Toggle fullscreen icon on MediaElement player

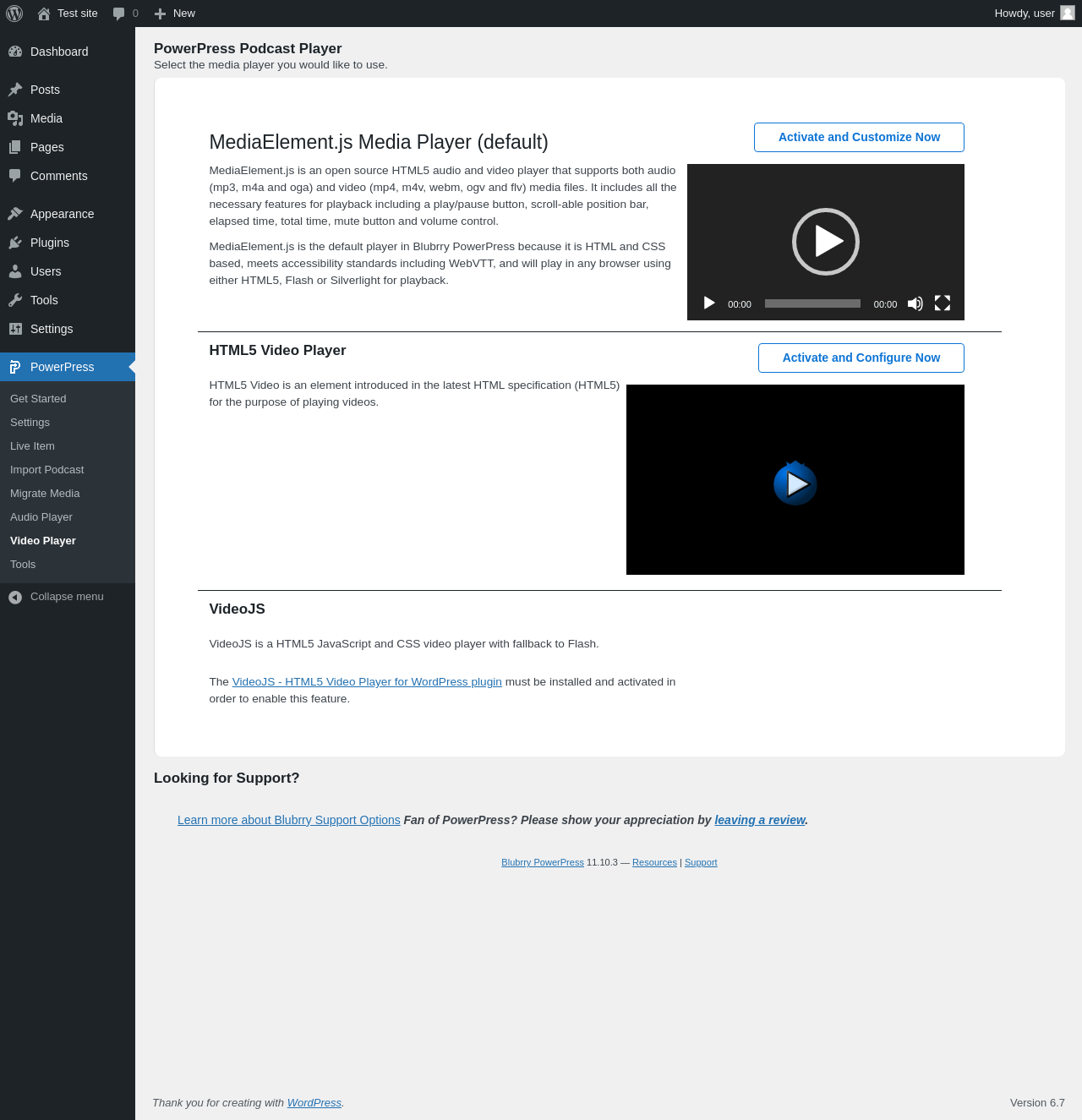(x=943, y=303)
